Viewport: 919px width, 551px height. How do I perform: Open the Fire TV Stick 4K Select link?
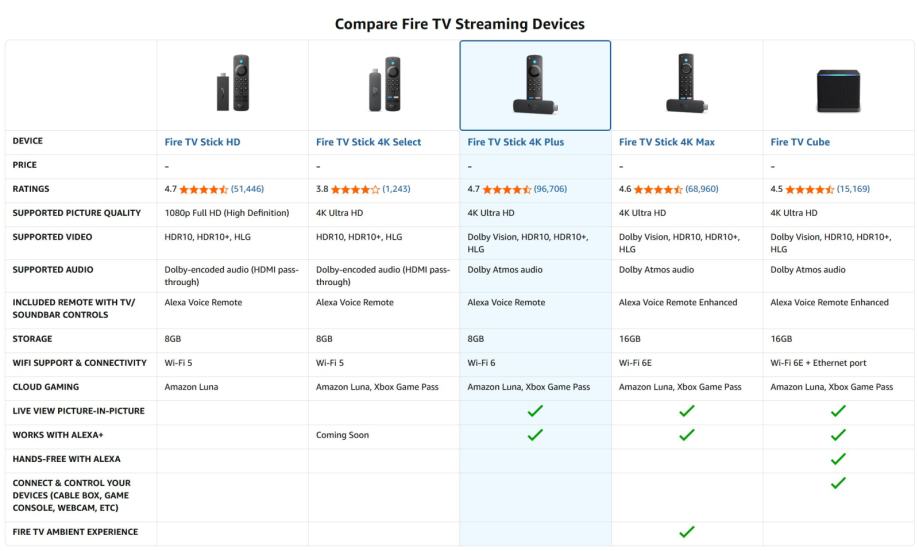[x=368, y=142]
